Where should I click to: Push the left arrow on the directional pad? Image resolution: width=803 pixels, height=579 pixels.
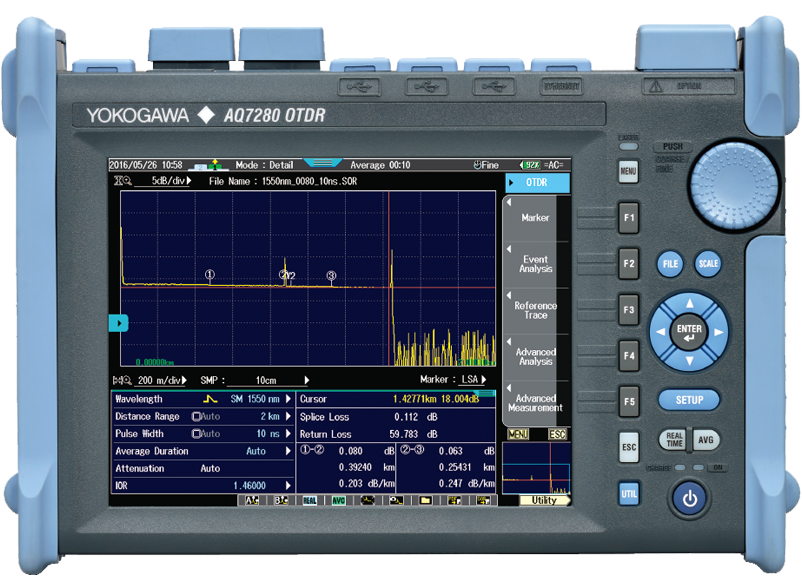661,332
